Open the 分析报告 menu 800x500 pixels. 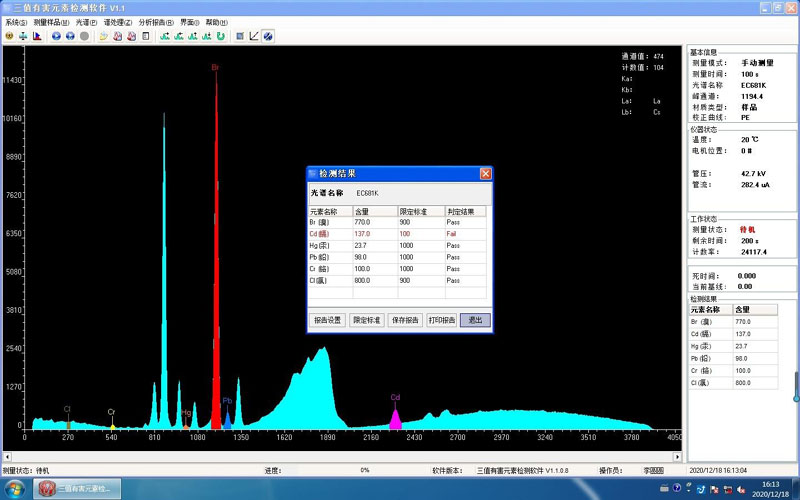point(155,22)
